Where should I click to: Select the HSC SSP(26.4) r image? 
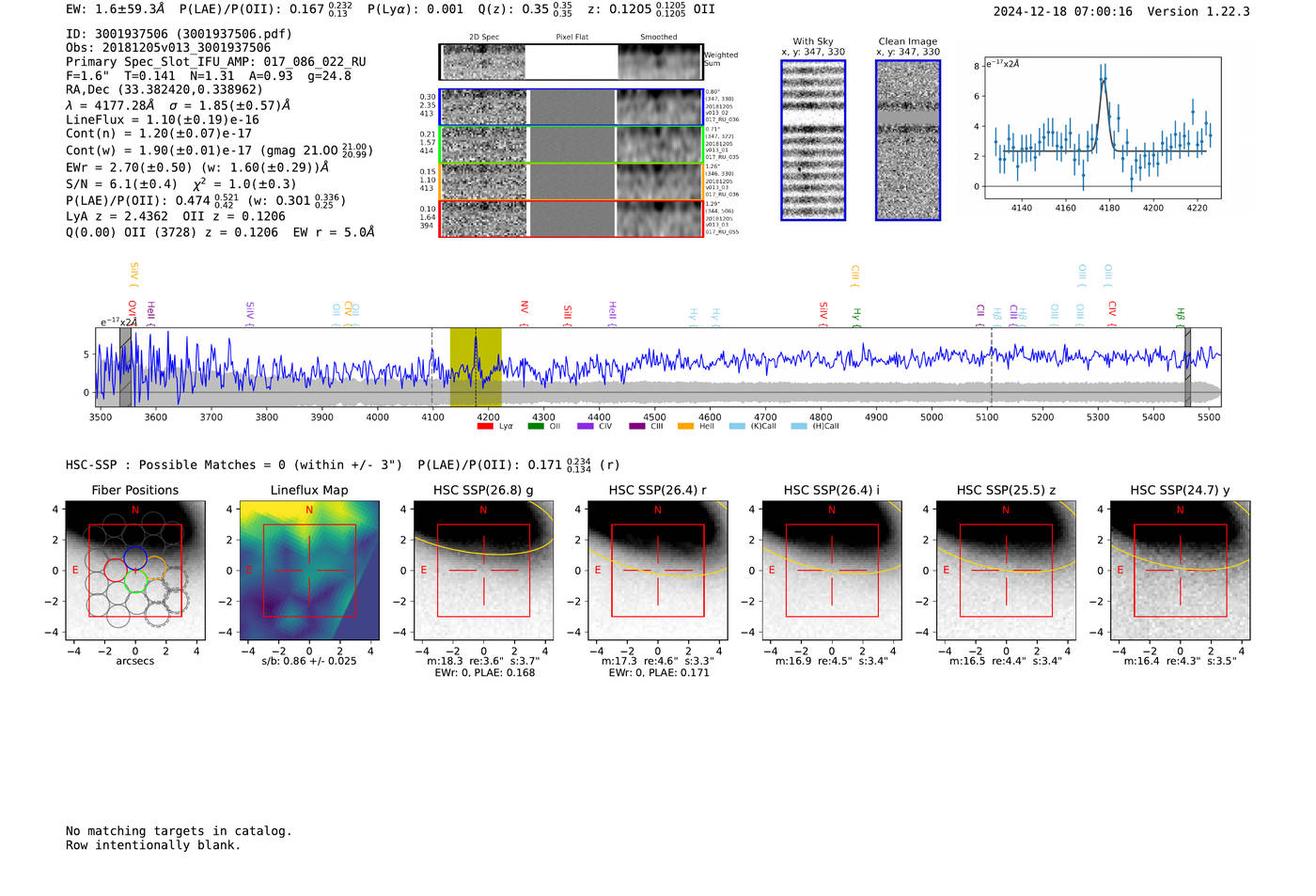[658, 570]
